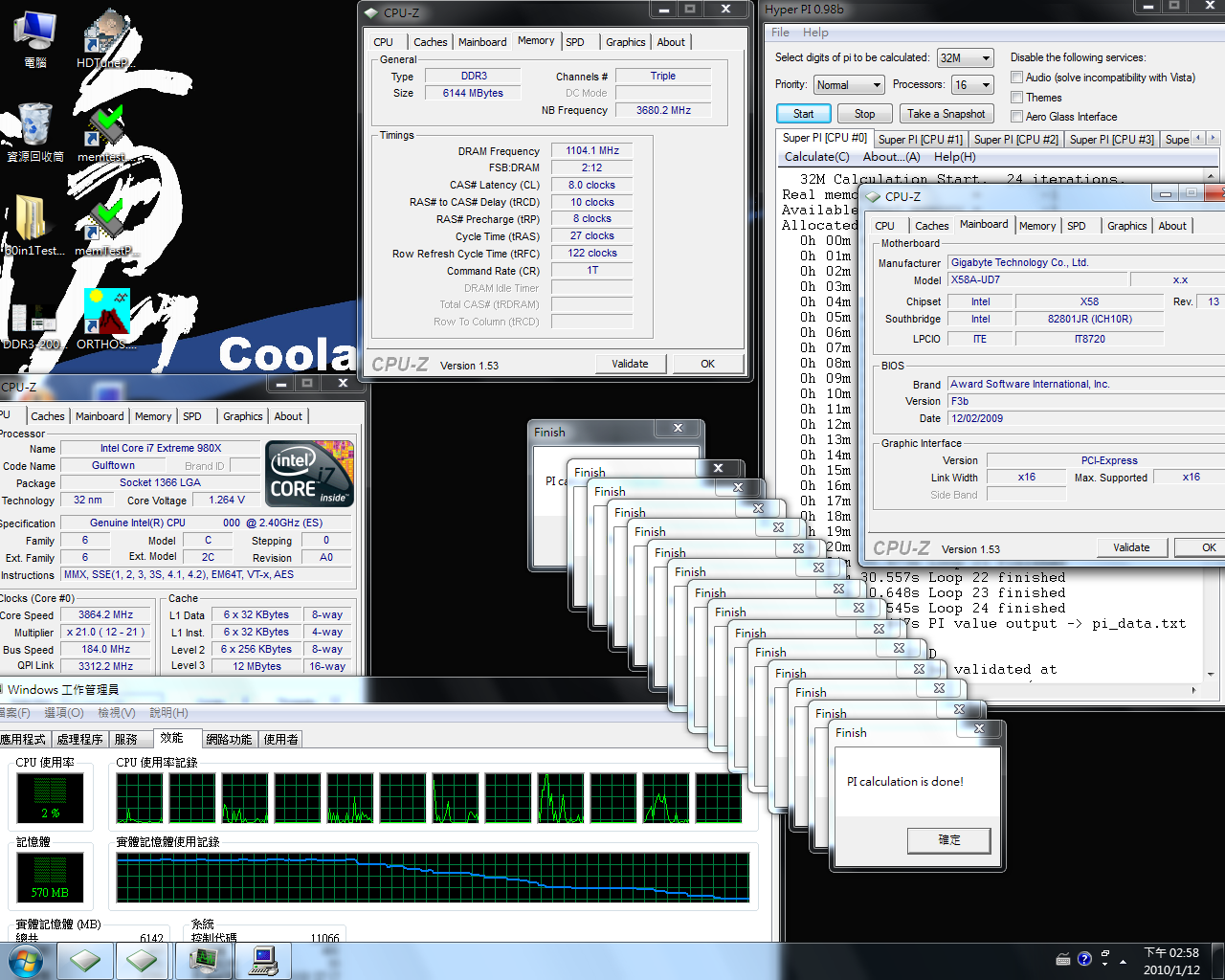Click 確定 in PI calculation is done dialog
Viewport: 1225px width, 980px height.
click(x=948, y=840)
